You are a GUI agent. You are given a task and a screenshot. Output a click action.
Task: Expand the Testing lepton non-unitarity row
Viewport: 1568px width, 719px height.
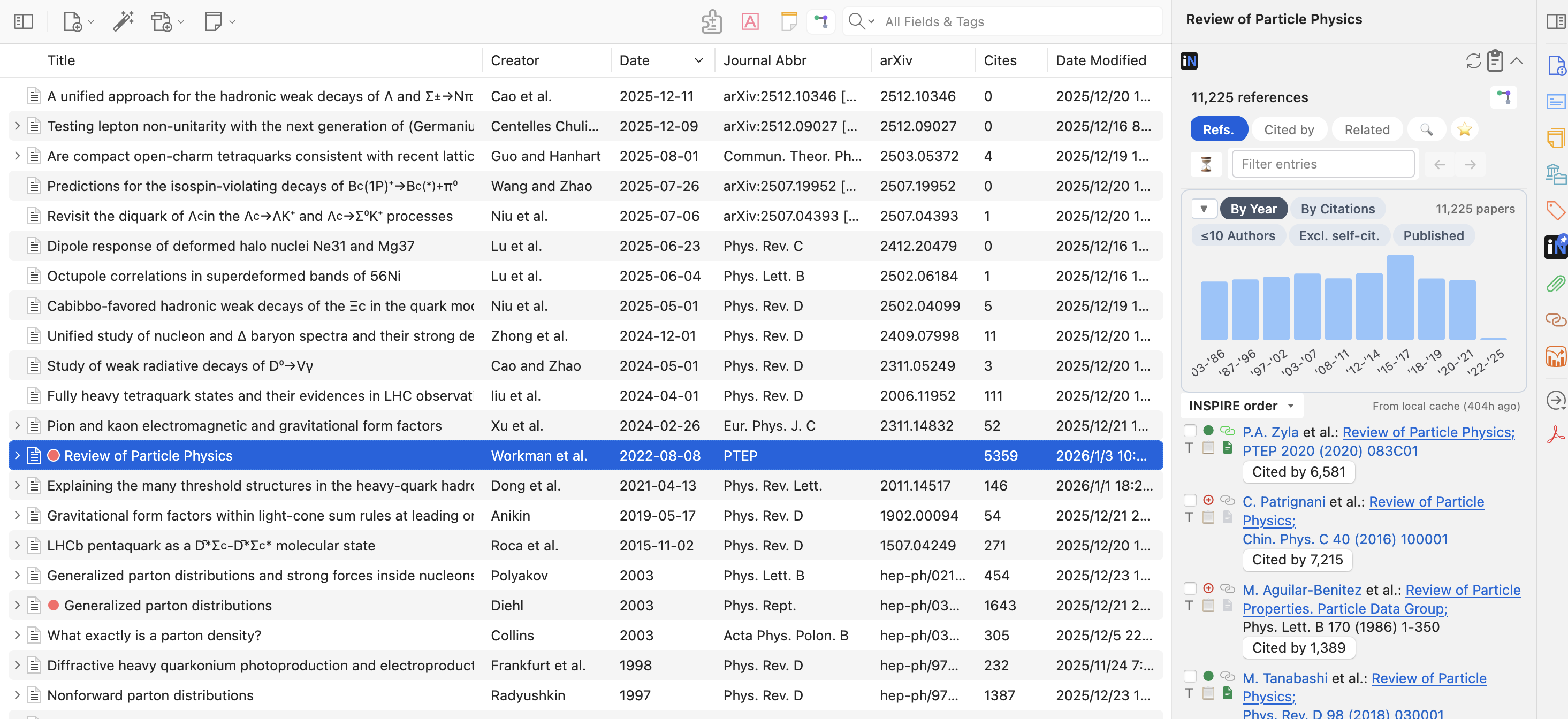(17, 126)
